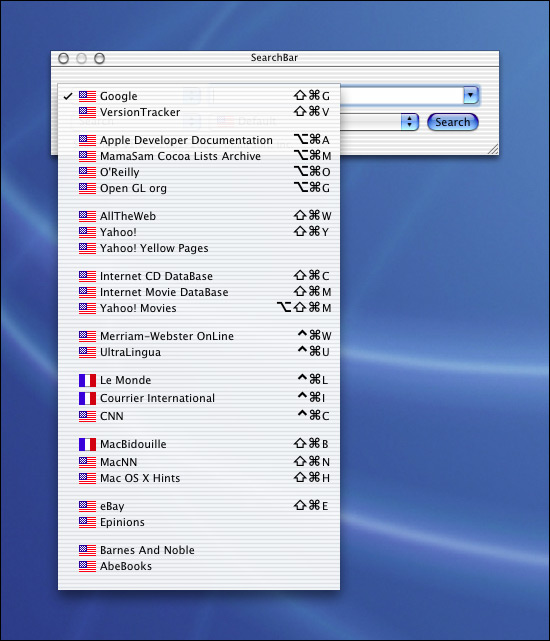Choose Google from the search engine menu
550x641 pixels.
pos(199,96)
